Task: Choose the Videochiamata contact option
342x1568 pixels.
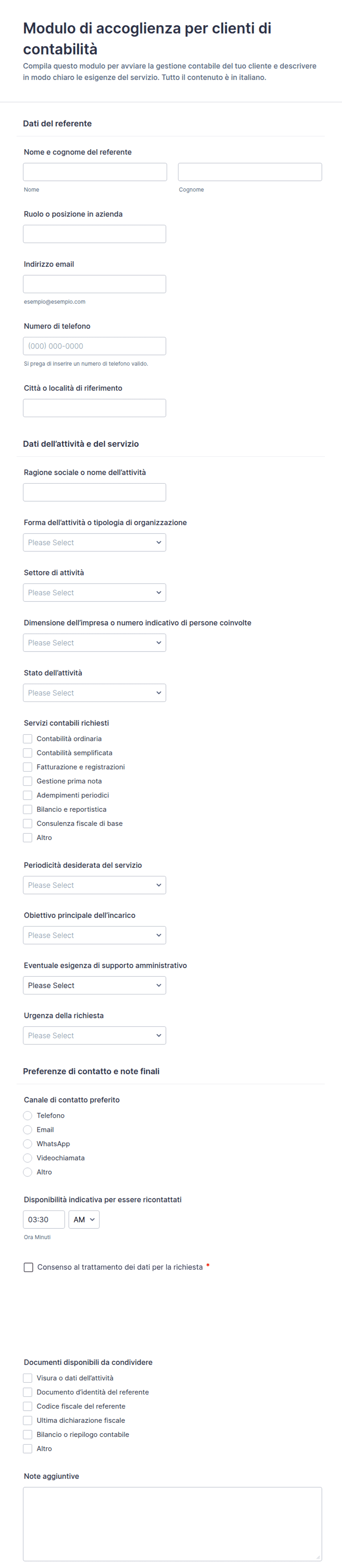Action: [28, 1158]
